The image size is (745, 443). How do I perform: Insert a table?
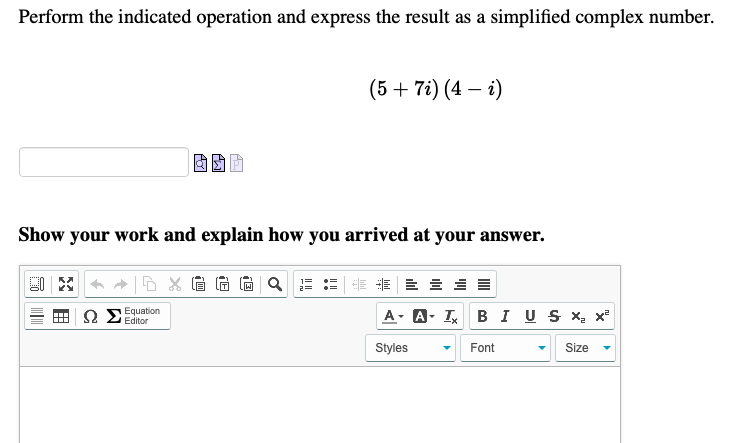pos(61,316)
